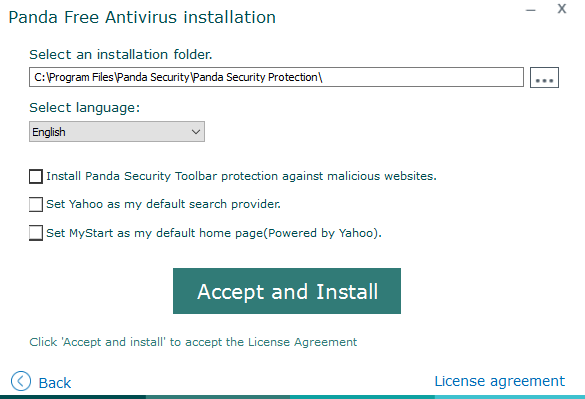Click the 'Select an installation folder.' heading text
The height and width of the screenshot is (399, 585).
[x=121, y=54]
